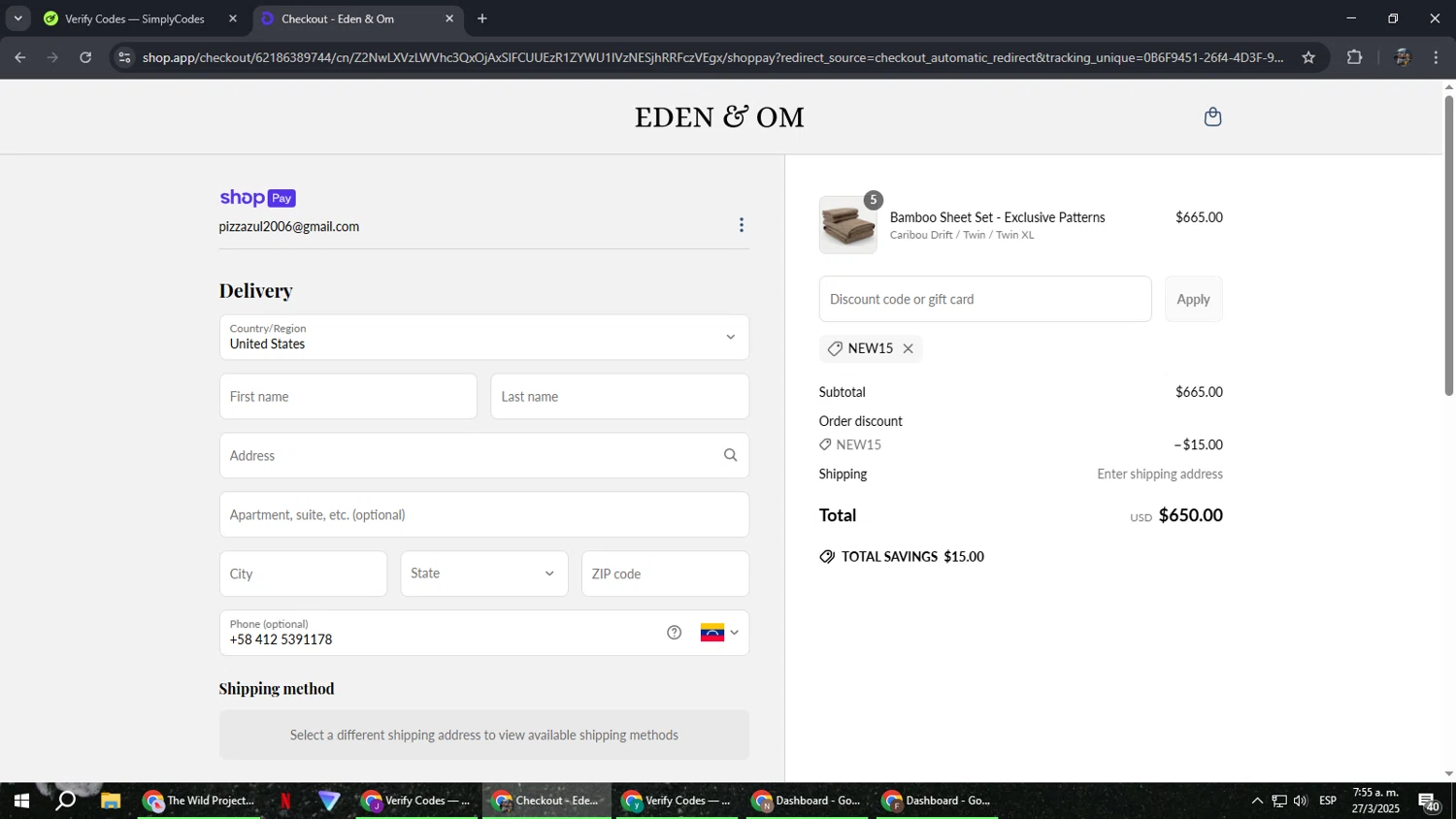Expand the Country/Region dropdown
1456x819 pixels.
coord(484,338)
